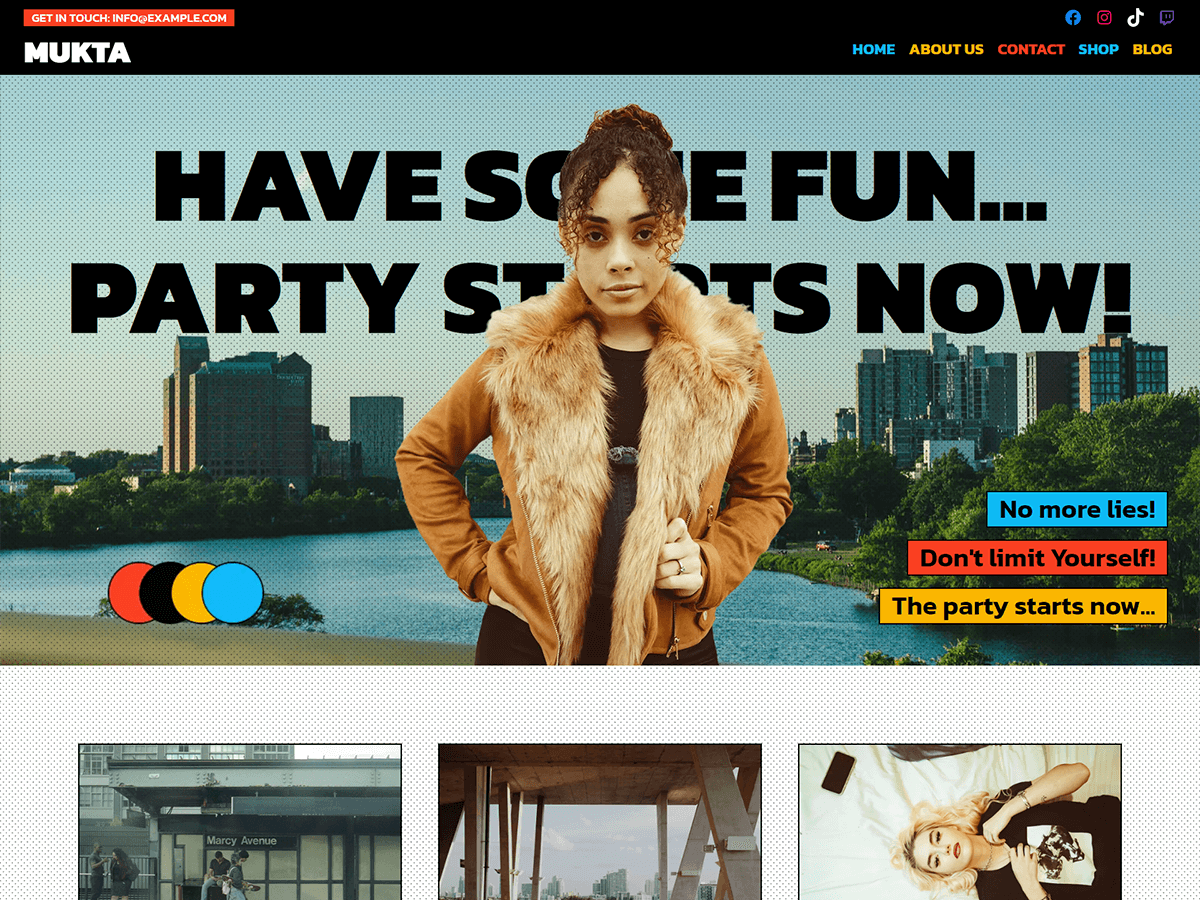The image size is (1200, 900).
Task: Open the Contact menu item
Action: [x=1031, y=49]
